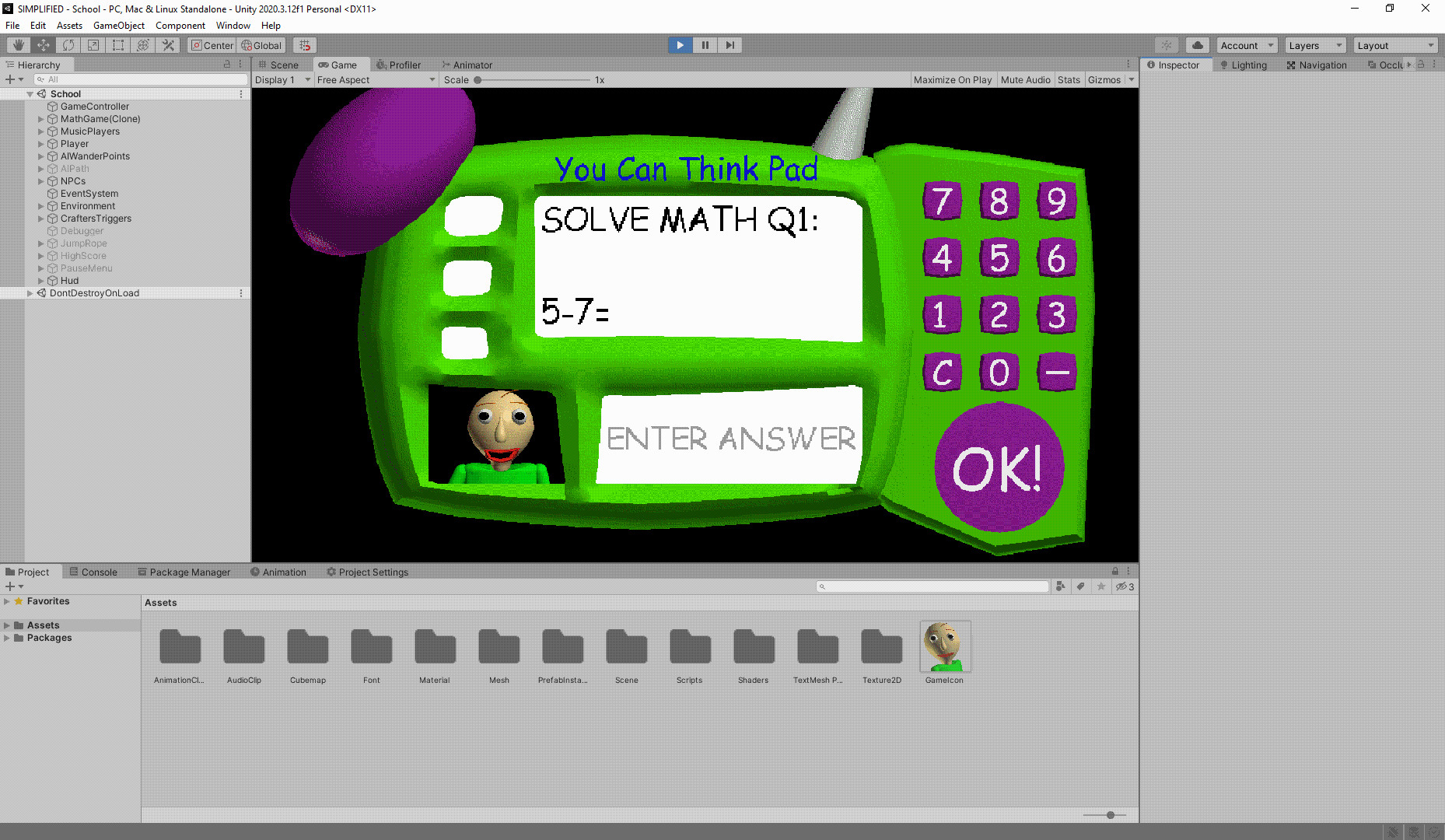Open the GameObject menu

[x=118, y=26]
